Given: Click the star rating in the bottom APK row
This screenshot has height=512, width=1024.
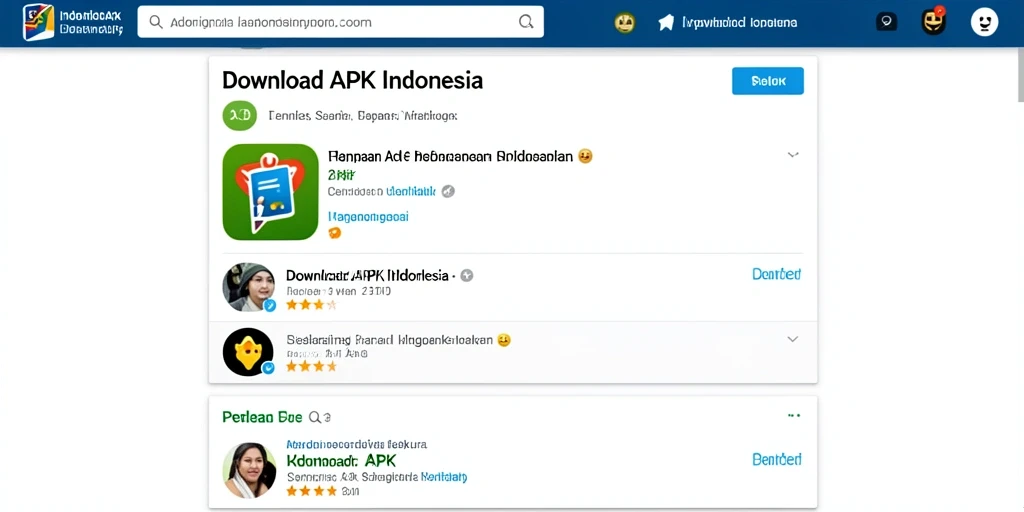Looking at the screenshot, I should click(x=312, y=490).
